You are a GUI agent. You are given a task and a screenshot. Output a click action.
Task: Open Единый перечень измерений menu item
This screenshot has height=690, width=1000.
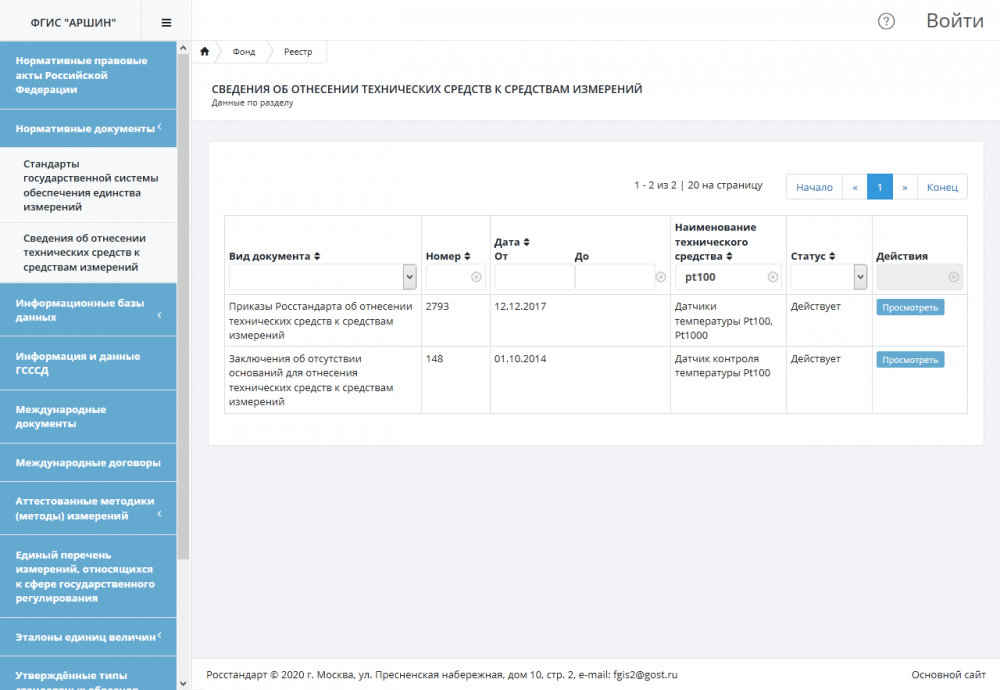pos(88,576)
